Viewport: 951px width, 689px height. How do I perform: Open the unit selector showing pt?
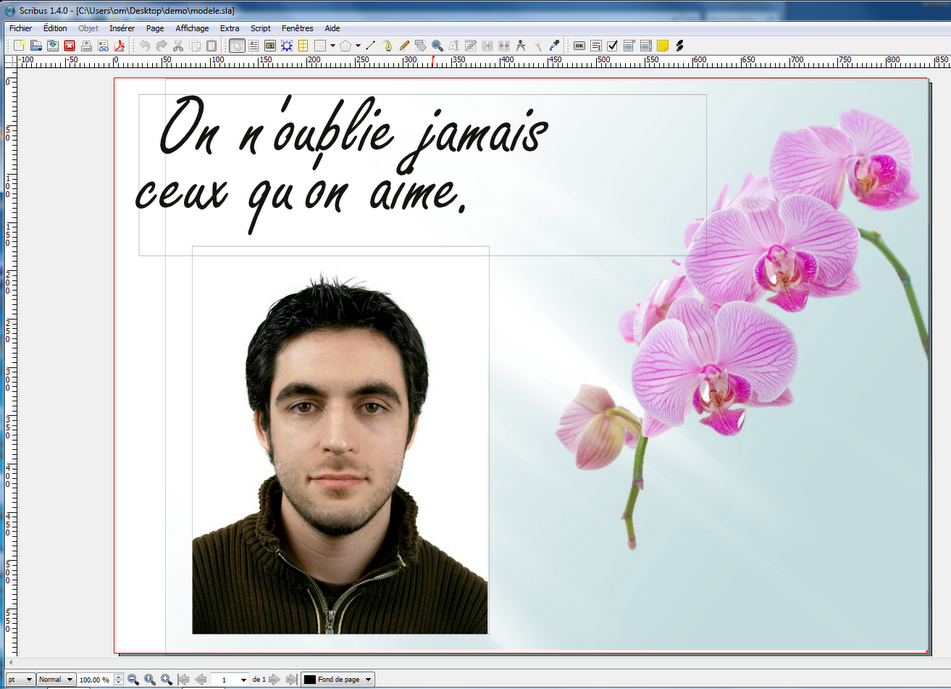point(20,679)
